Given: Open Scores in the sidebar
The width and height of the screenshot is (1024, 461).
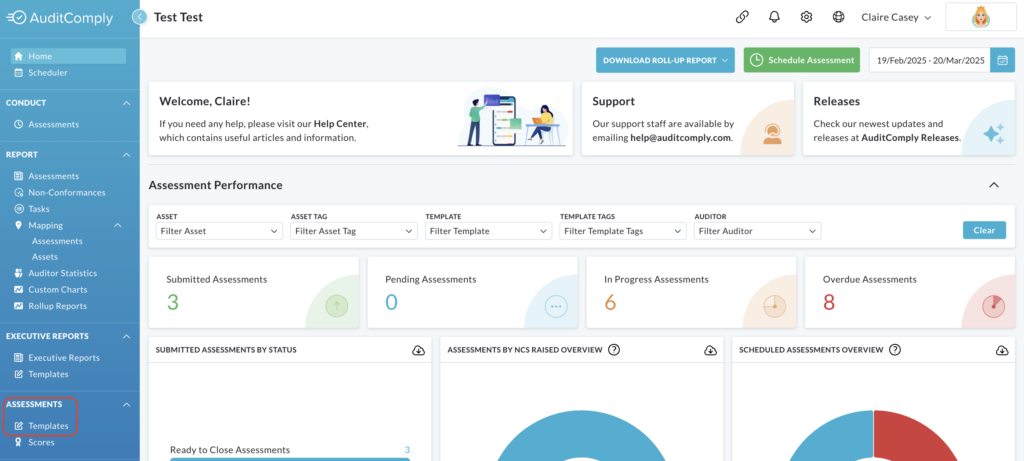Looking at the screenshot, I should tap(34, 442).
